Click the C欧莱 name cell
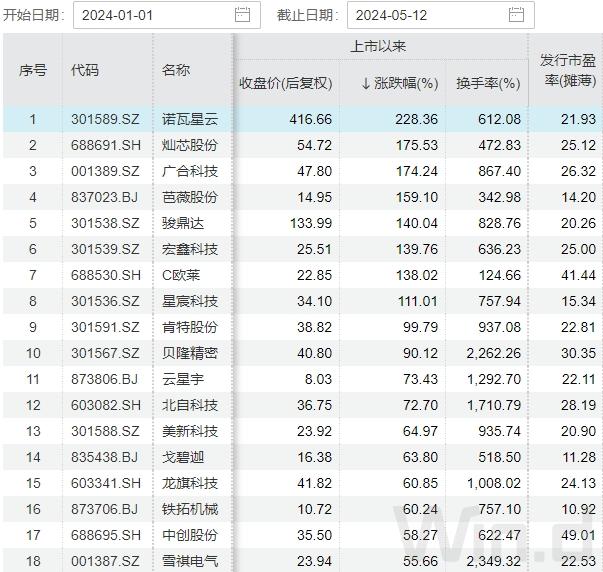The width and height of the screenshot is (603, 572). [181, 275]
